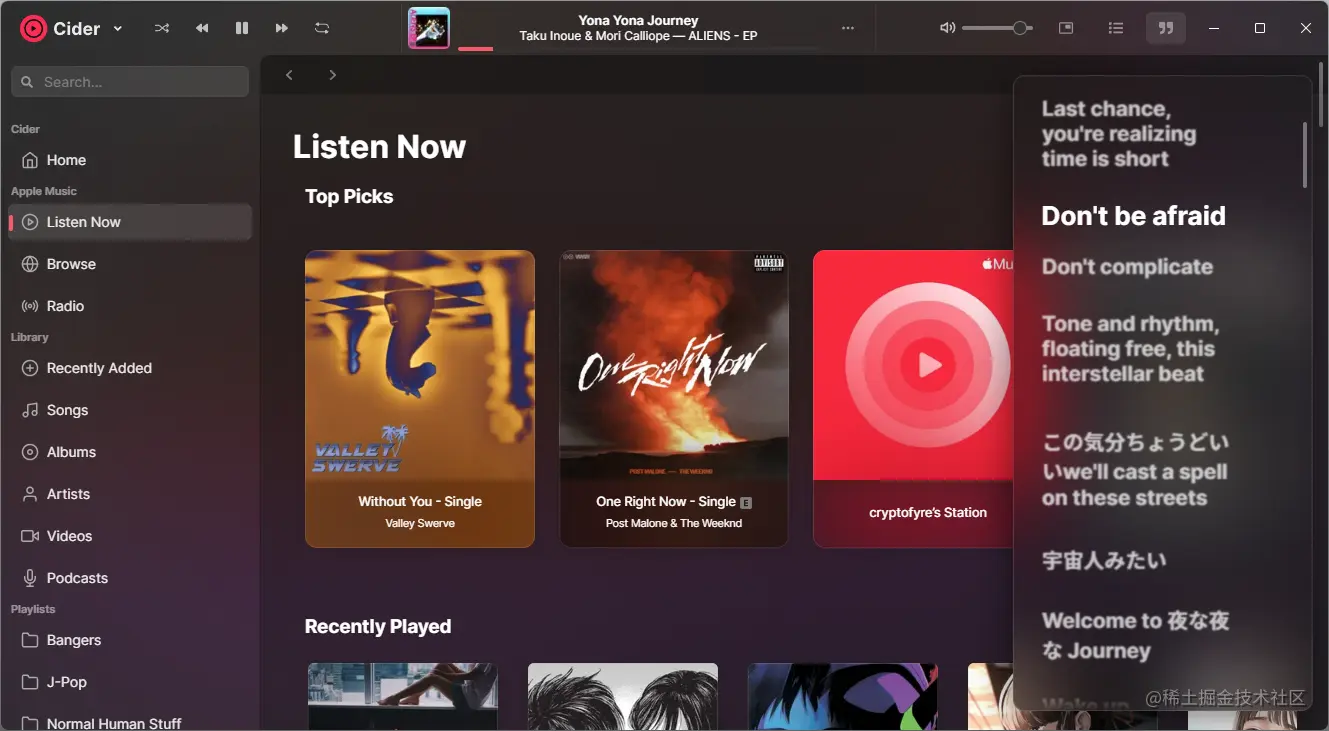This screenshot has width=1329, height=731.
Task: Click the Home house icon
Action: coord(30,160)
